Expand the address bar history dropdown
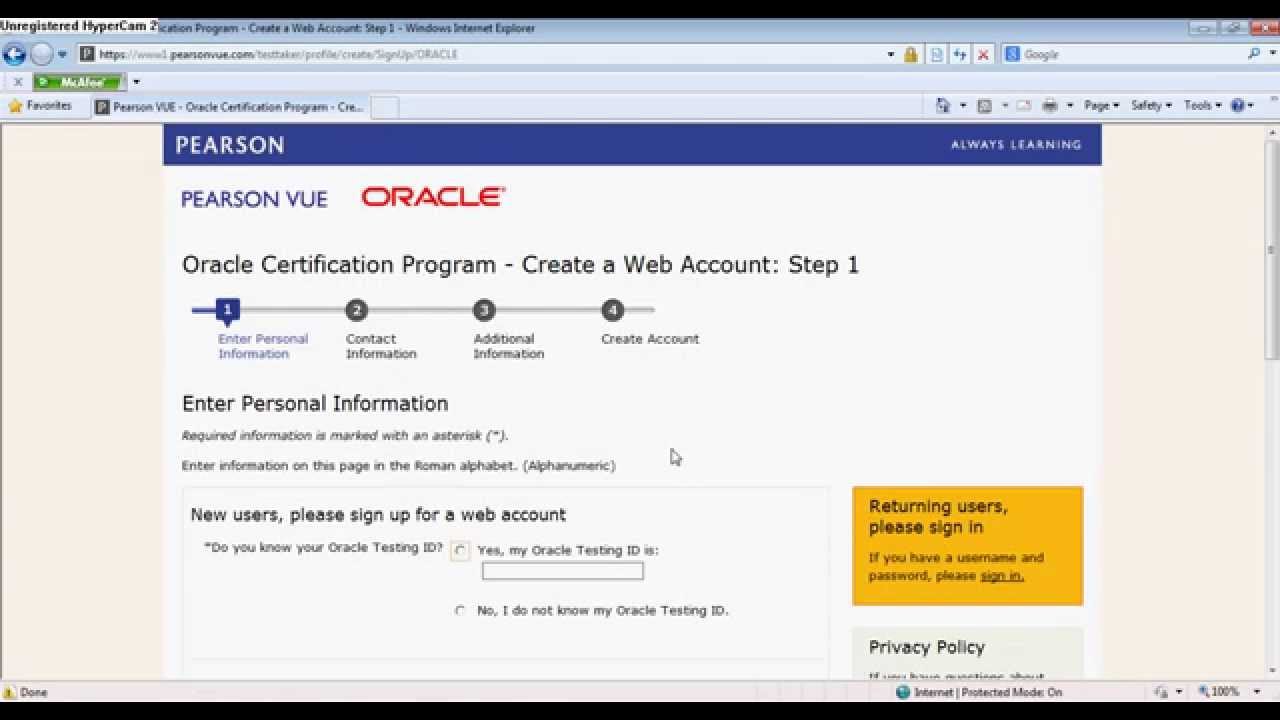 (891, 55)
